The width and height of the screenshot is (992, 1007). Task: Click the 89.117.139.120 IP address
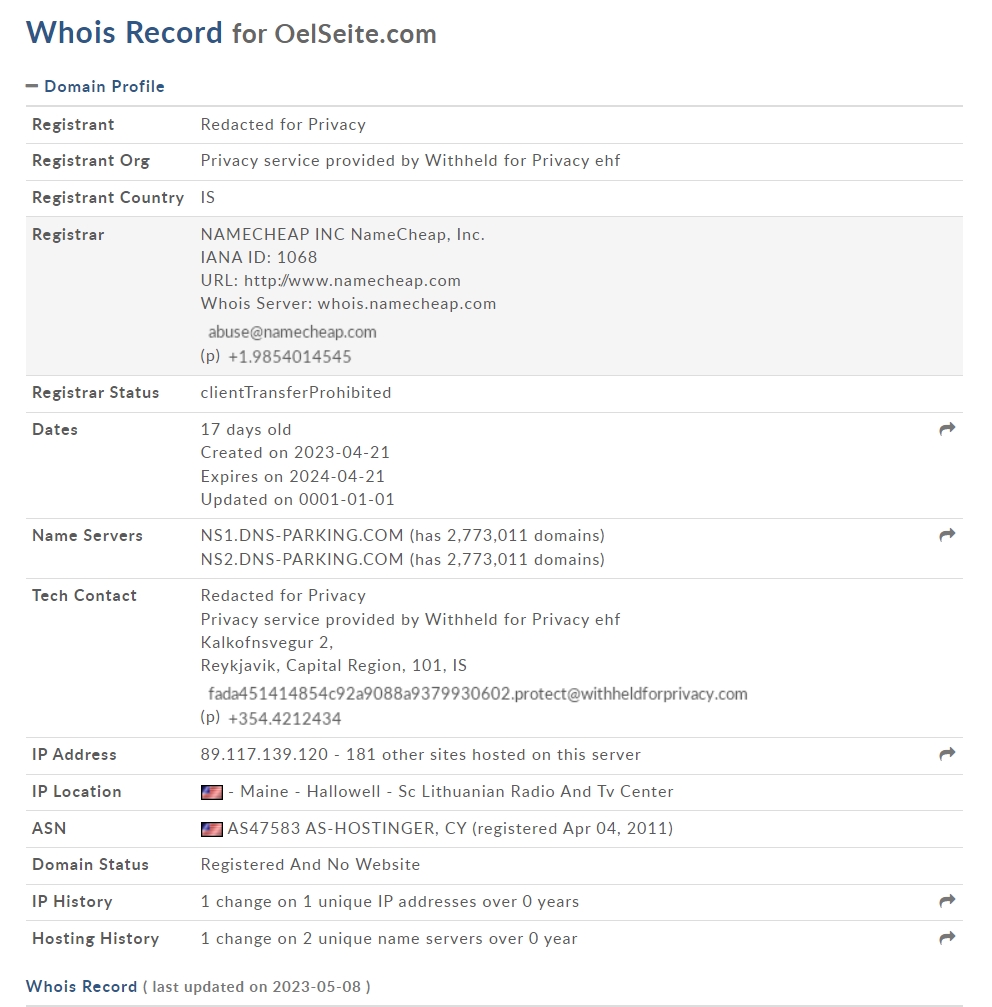pos(264,755)
